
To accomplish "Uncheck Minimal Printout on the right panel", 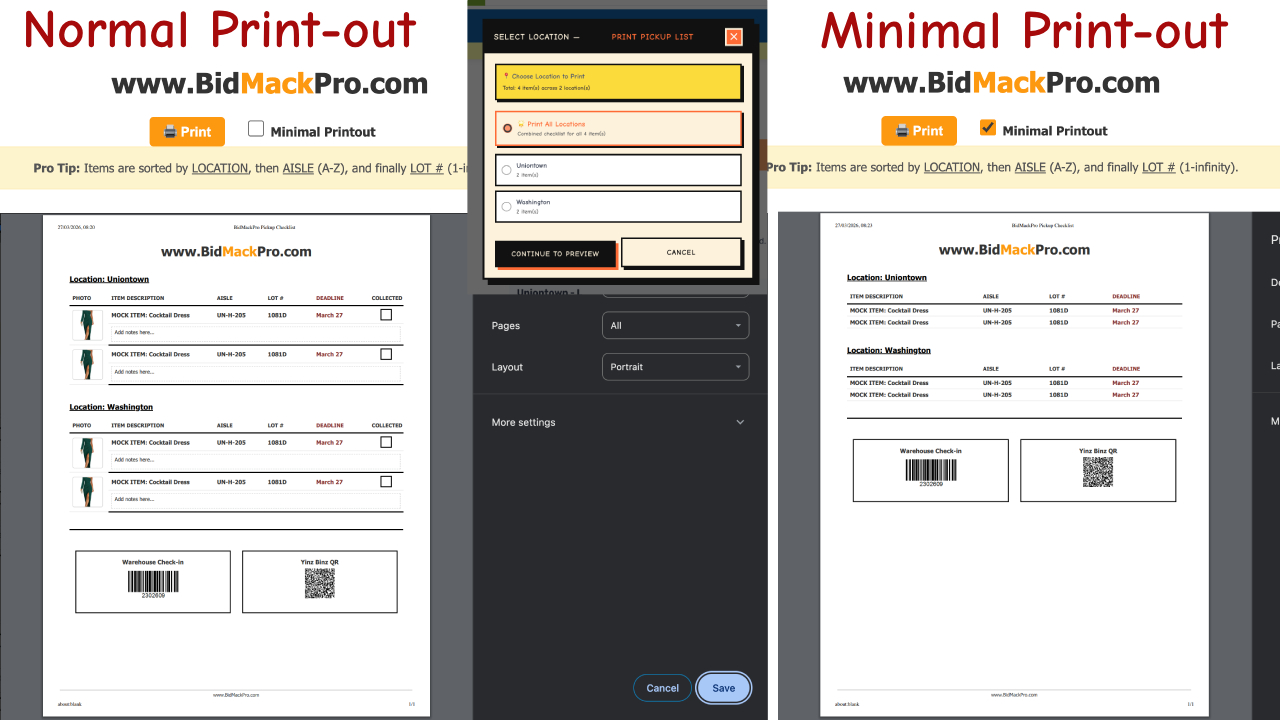I will (x=990, y=128).
